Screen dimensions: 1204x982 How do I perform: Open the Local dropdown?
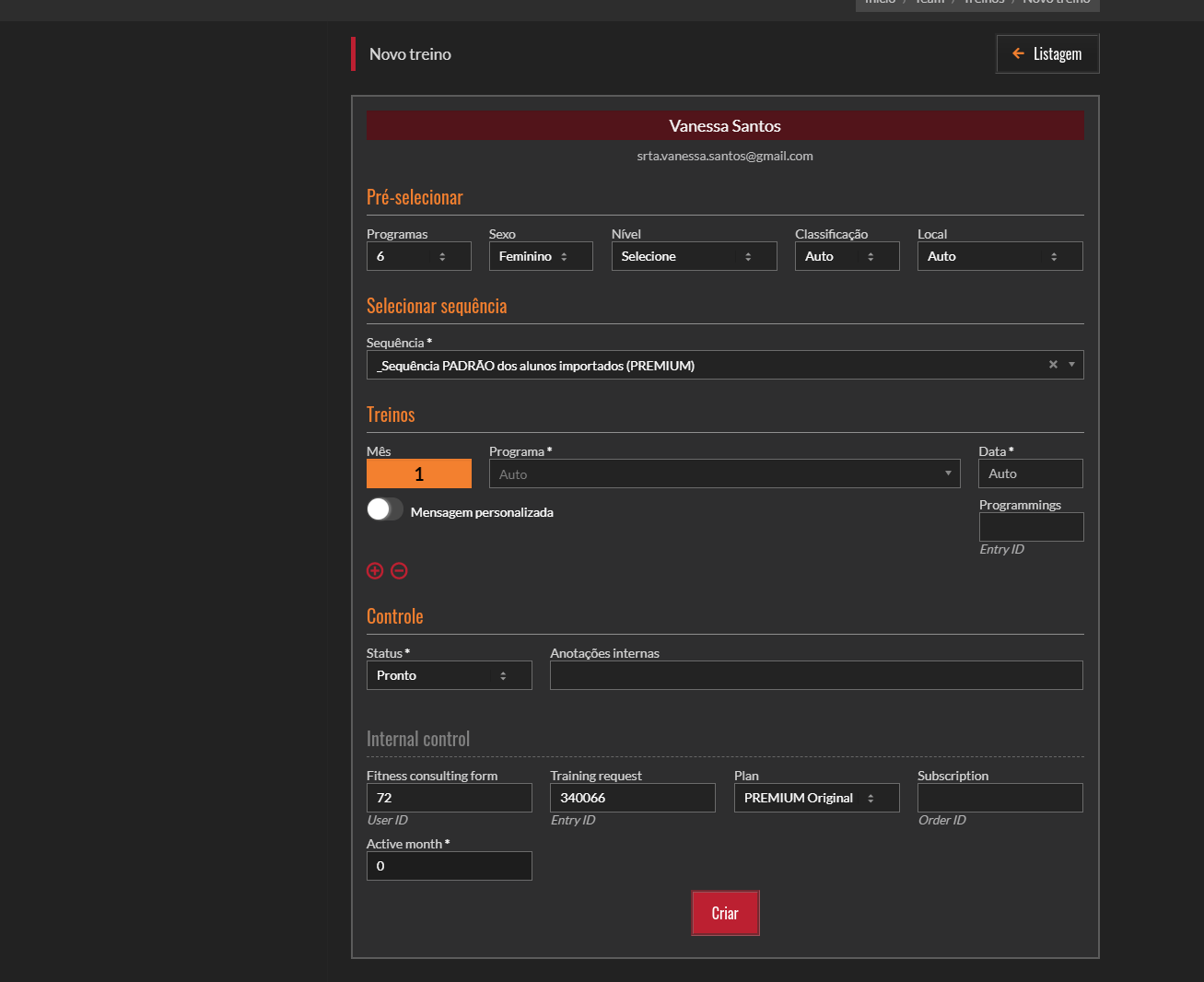tap(999, 256)
